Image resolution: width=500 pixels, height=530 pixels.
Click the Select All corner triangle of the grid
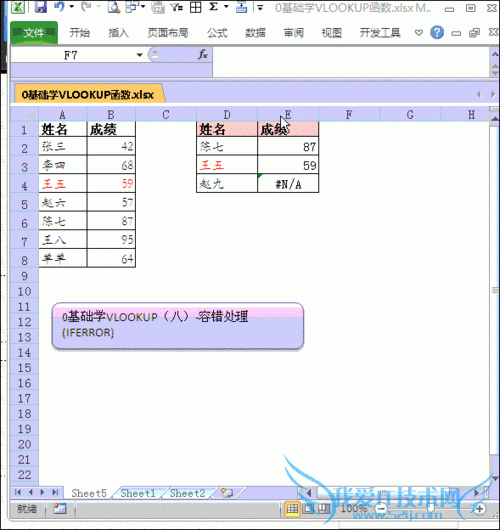25,115
